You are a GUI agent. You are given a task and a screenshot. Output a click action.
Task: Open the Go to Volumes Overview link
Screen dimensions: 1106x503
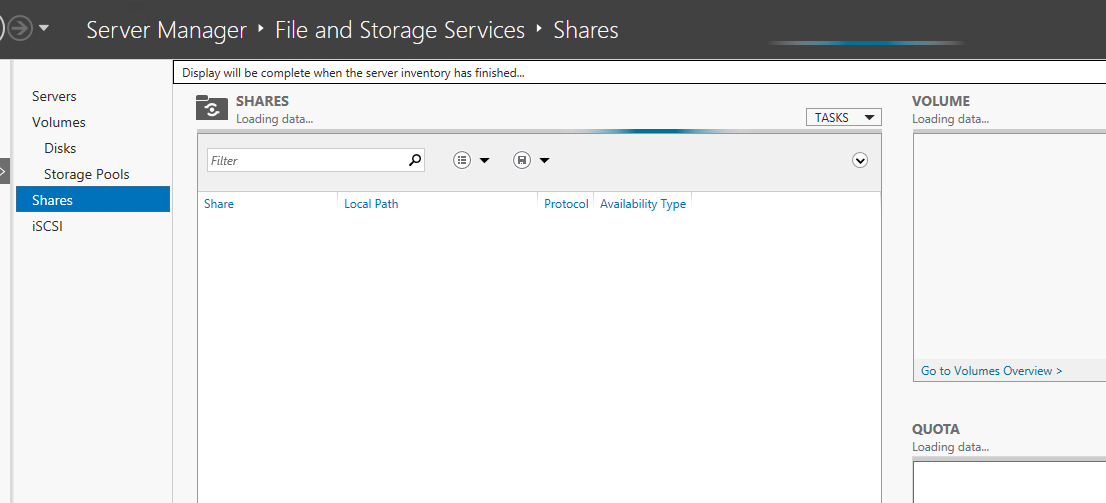click(991, 370)
